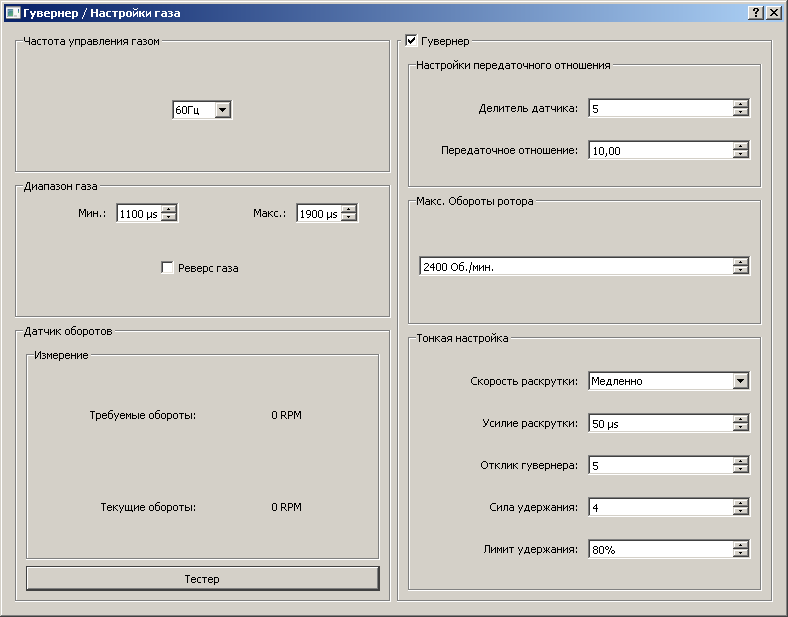Screen dimensions: 788x617
Task: Increase the Отклик гувернера value
Action: pos(740,461)
